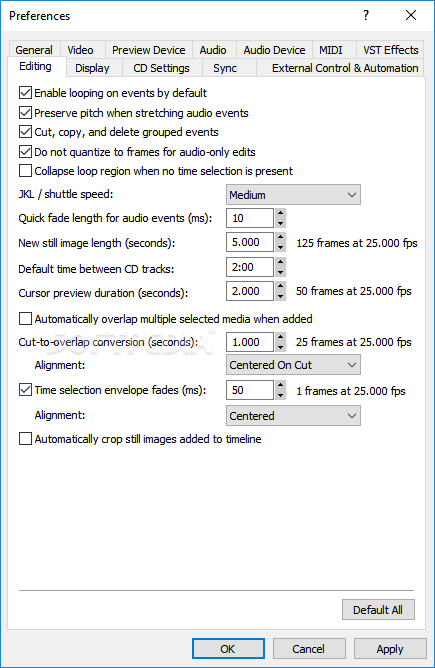
Task: Switch to the Display tab
Action: point(92,68)
